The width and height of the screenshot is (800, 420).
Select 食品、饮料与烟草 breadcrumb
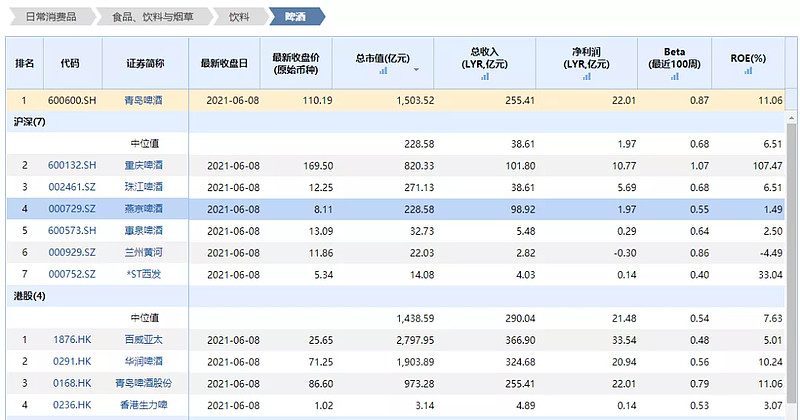[x=153, y=16]
